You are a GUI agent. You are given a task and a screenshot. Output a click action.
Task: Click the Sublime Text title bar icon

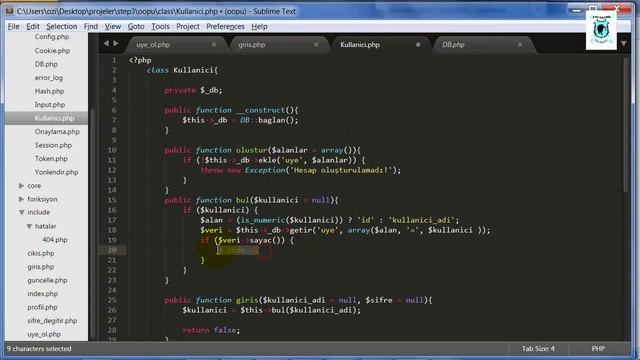[x=10, y=11]
